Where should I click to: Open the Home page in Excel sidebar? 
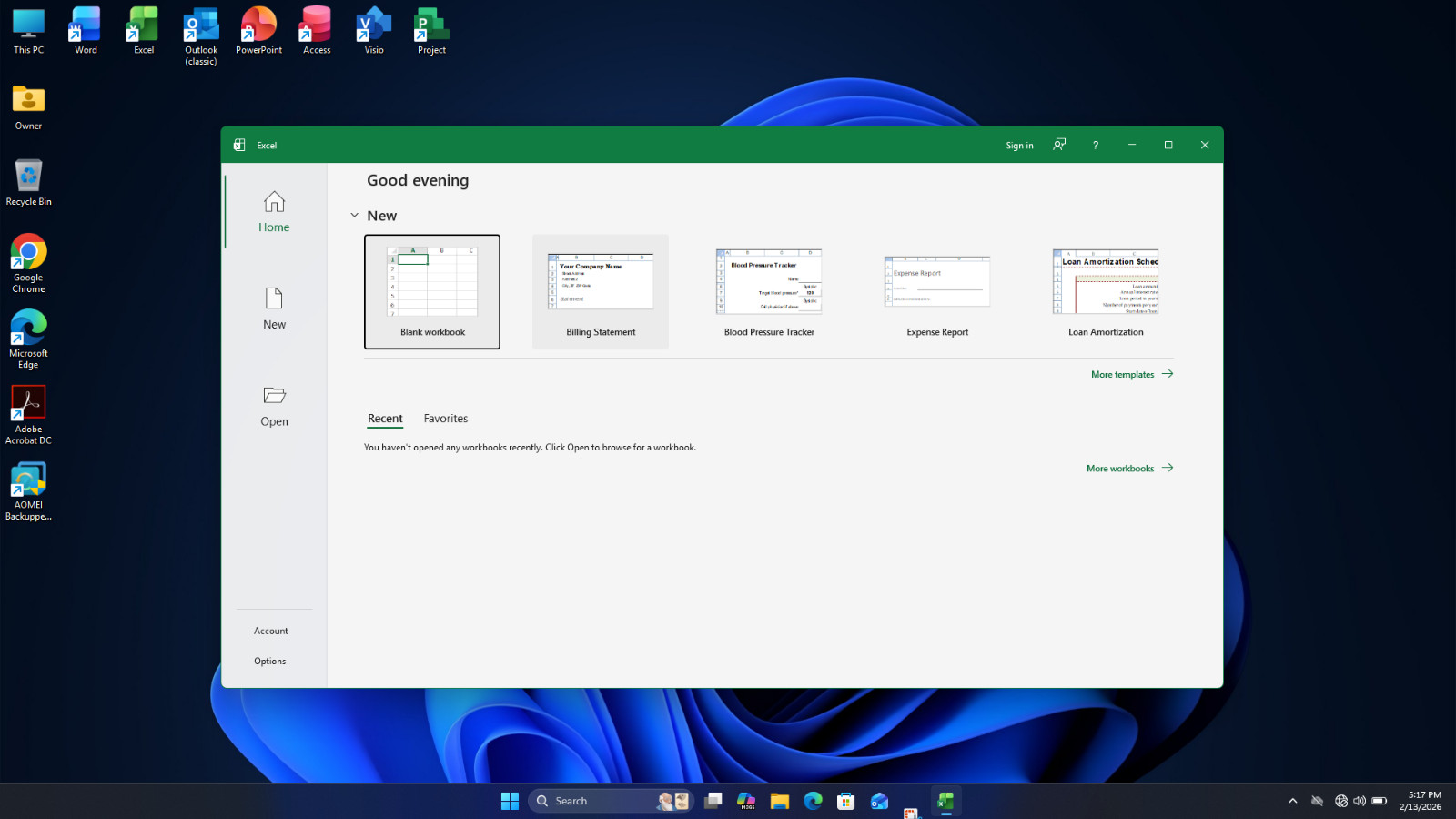pos(274,212)
